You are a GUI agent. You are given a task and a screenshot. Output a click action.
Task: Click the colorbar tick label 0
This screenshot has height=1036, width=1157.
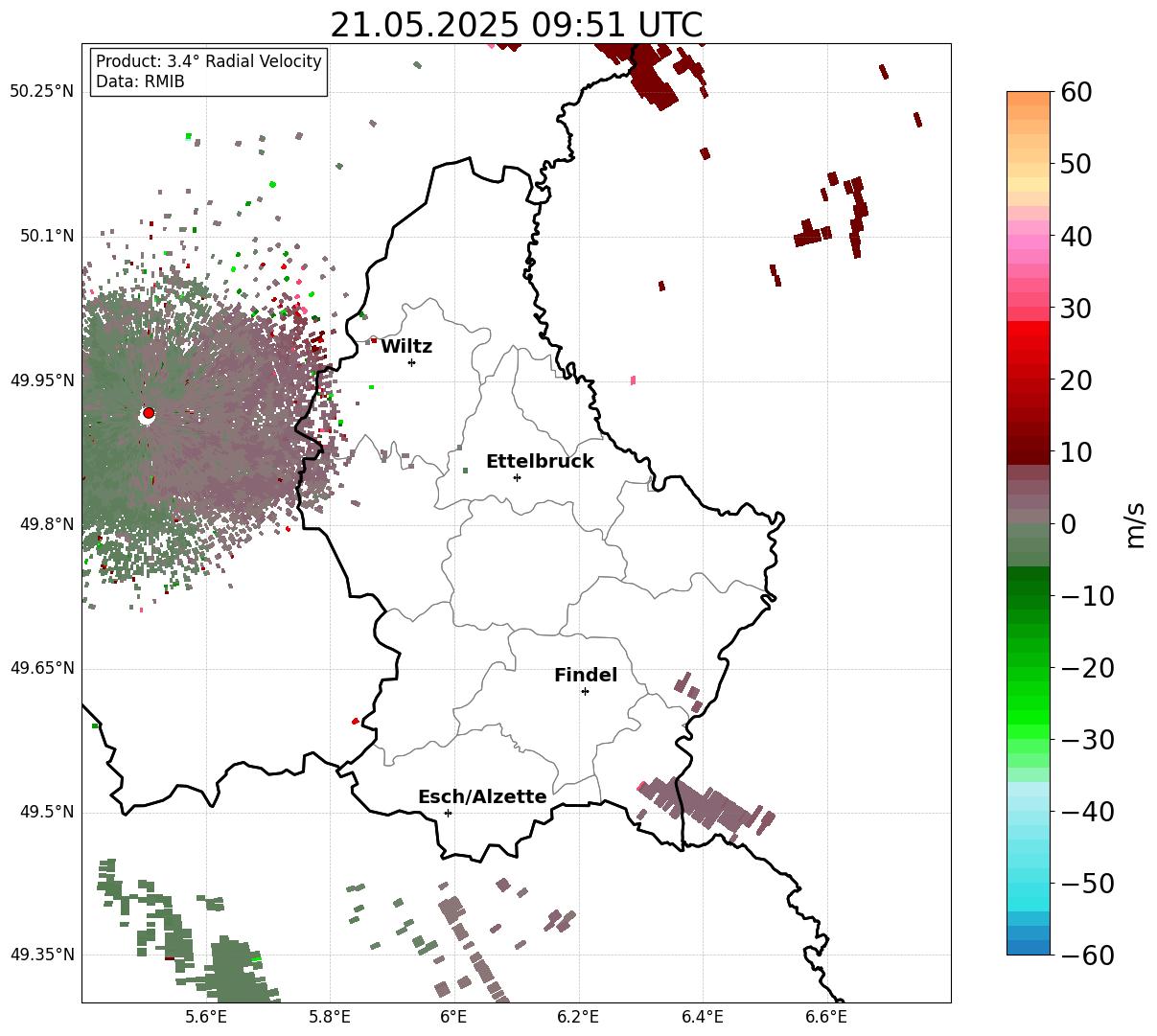[x=1068, y=524]
